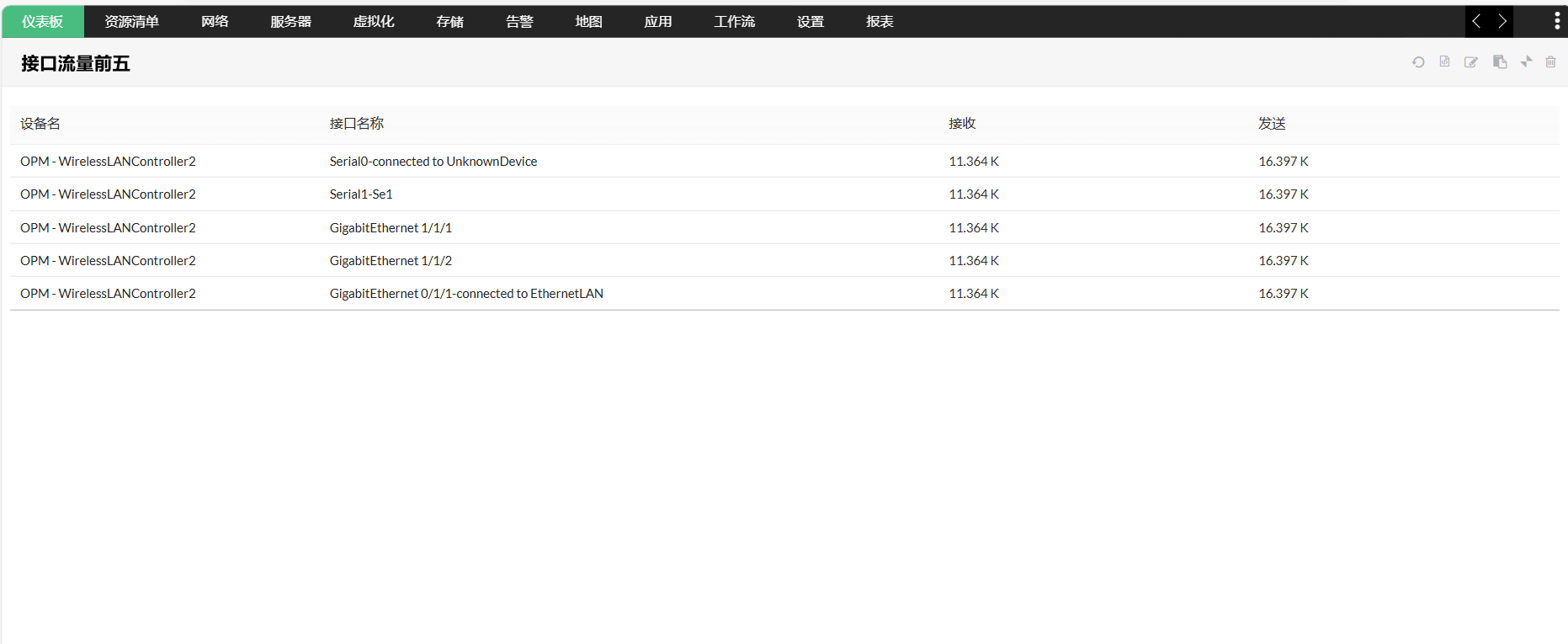1568x644 pixels.
Task: Click receive value in GigabitEthernet 1/1/1 row
Action: click(x=974, y=228)
